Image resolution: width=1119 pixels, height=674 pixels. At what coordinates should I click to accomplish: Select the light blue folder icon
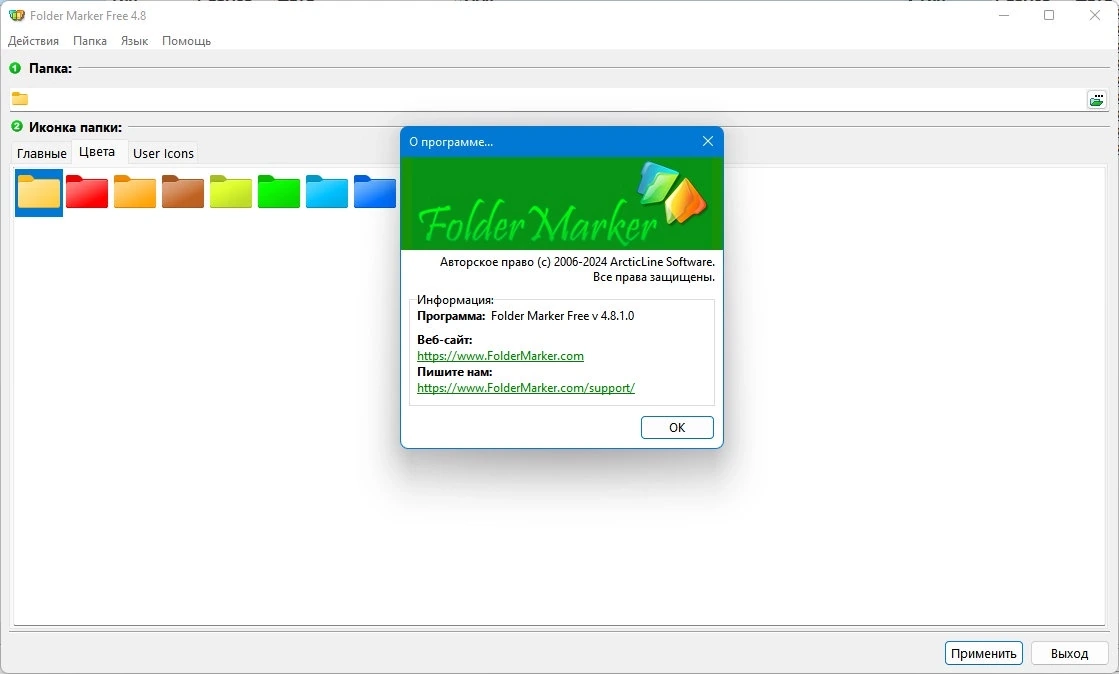(x=327, y=191)
